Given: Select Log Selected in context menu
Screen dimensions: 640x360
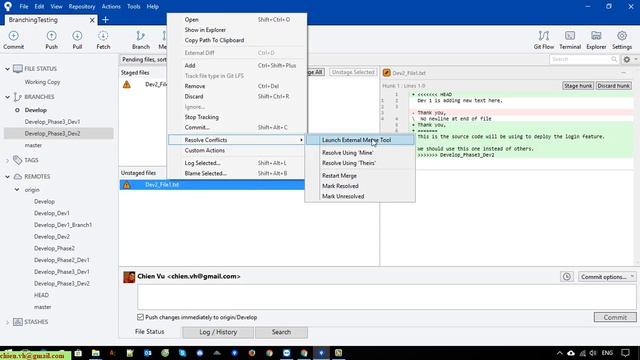Looking at the screenshot, I should point(237,163).
